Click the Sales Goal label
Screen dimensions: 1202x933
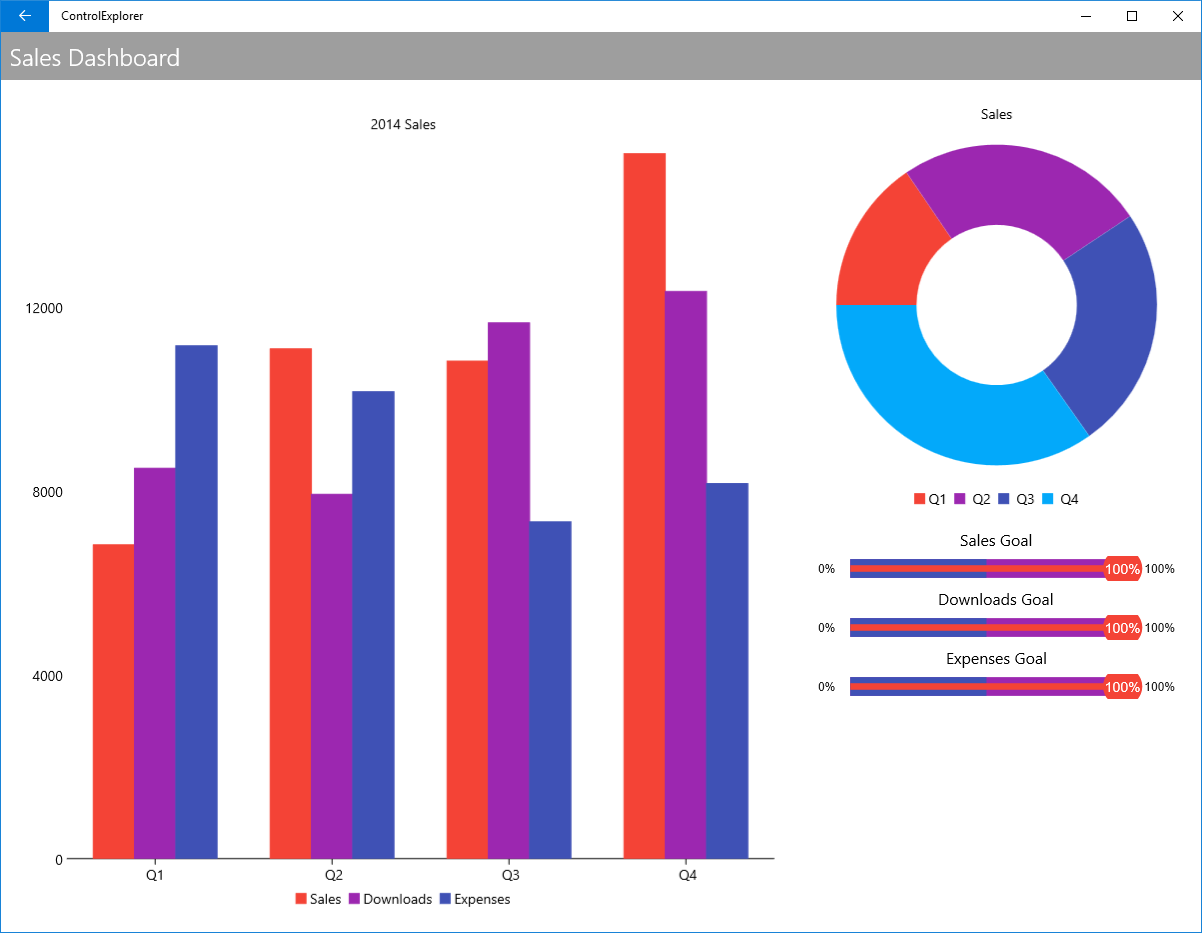click(x=996, y=541)
